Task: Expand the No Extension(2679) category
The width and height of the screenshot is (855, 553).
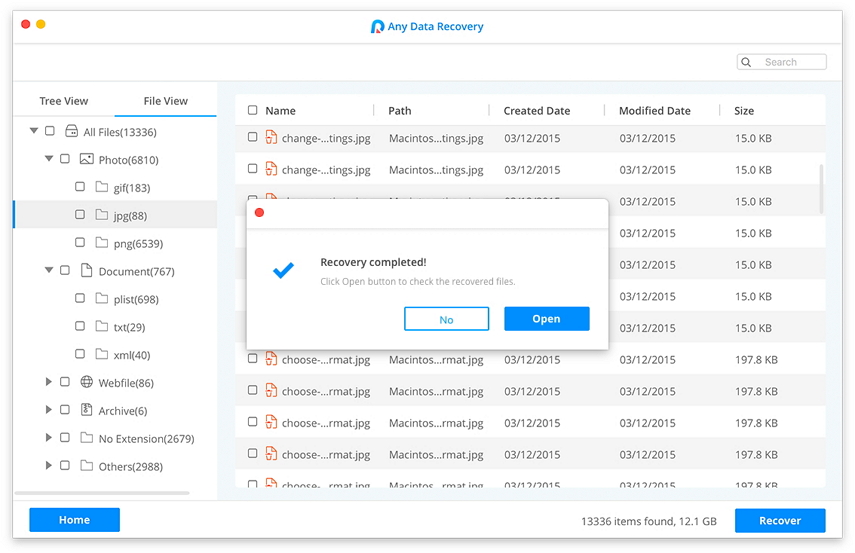Action: pyautogui.click(x=49, y=438)
